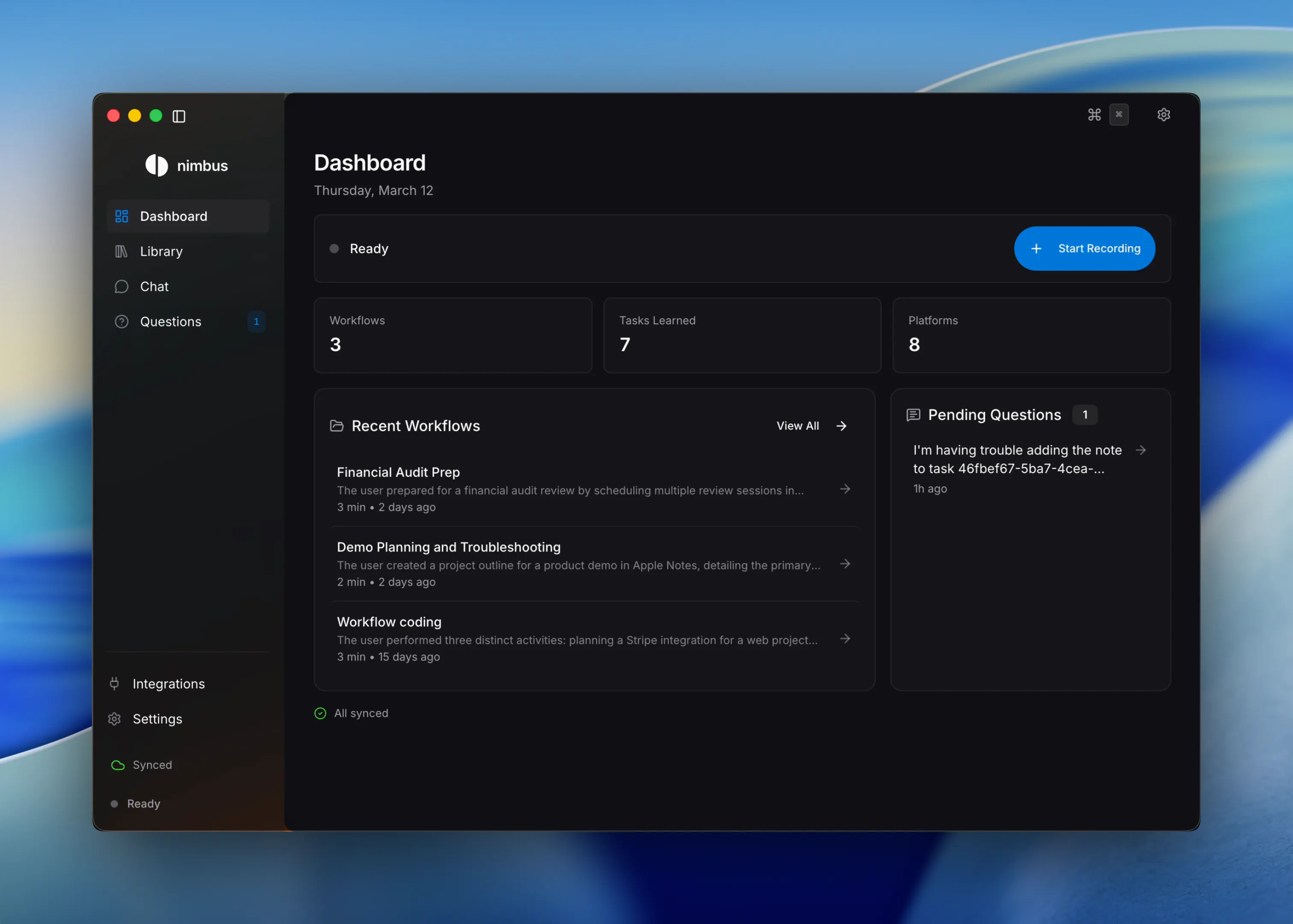Select Dashboard in the sidebar navigation
The width and height of the screenshot is (1293, 924).
[188, 216]
